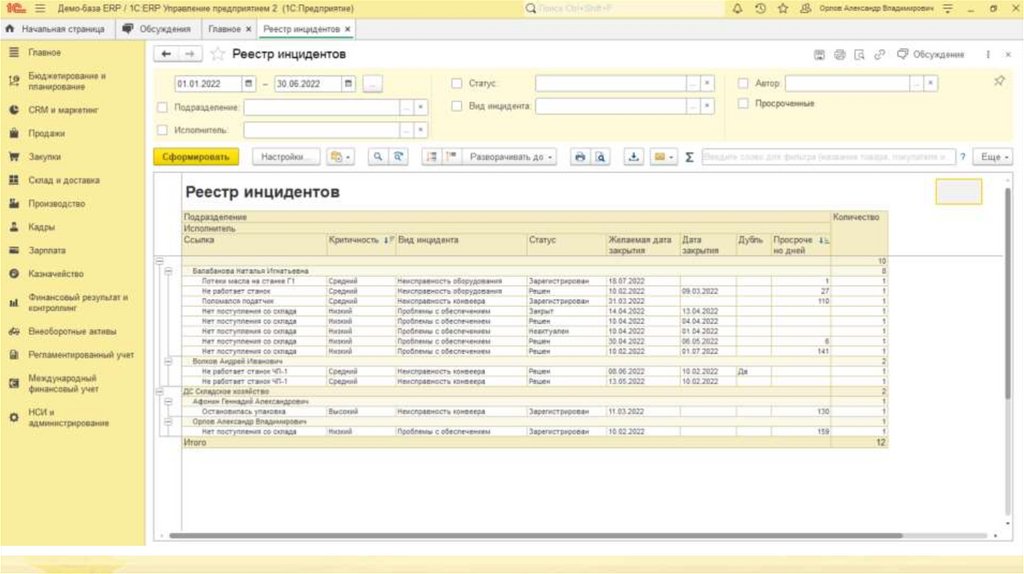This screenshot has height=574, width=1024.
Task: Enable the Подразделение filter checkbox
Action: (163, 106)
